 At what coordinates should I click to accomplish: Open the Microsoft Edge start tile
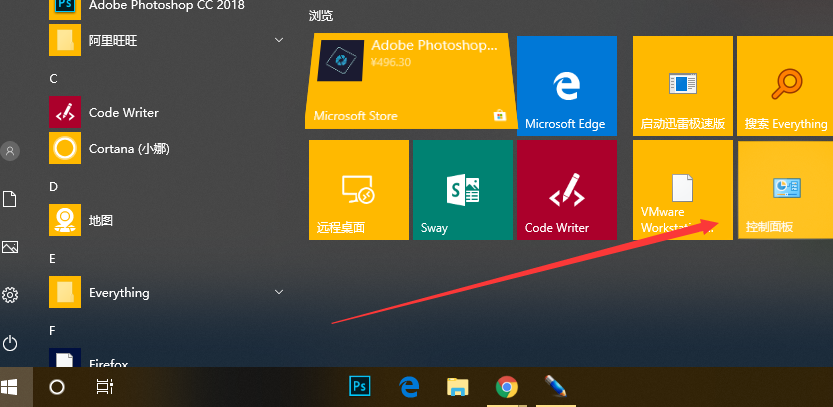tap(565, 85)
